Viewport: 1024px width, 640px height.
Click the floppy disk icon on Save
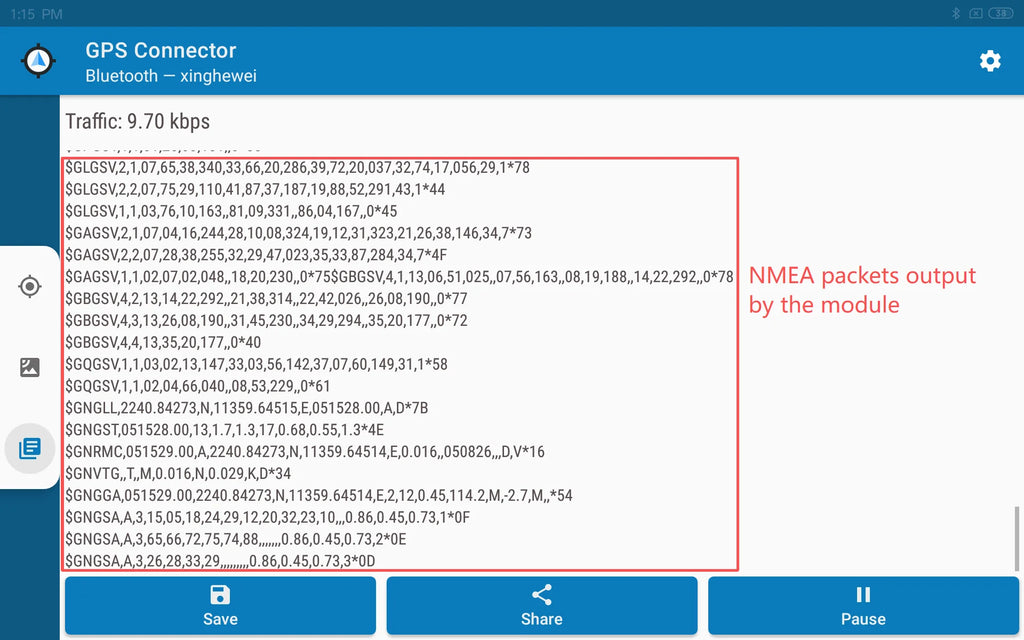click(220, 595)
